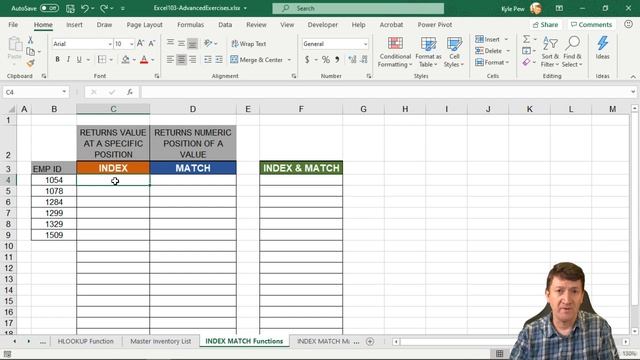Open the Data ribbon tab
Viewport: 640px width, 360px height.
pos(225,25)
